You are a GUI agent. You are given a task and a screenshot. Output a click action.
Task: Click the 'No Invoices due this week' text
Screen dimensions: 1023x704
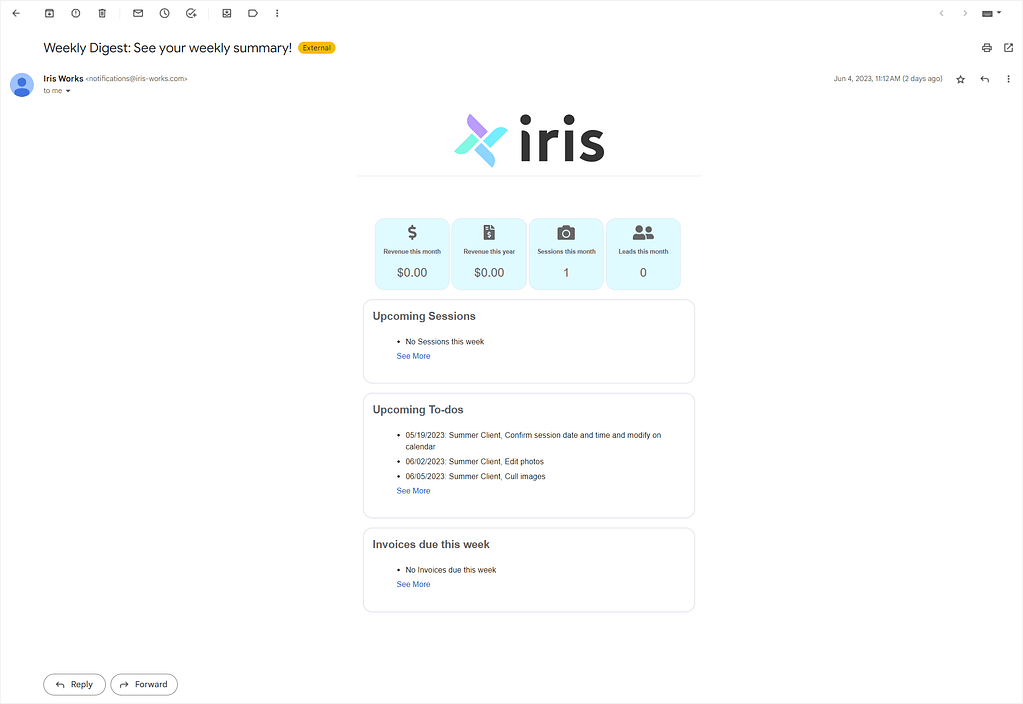click(x=451, y=570)
